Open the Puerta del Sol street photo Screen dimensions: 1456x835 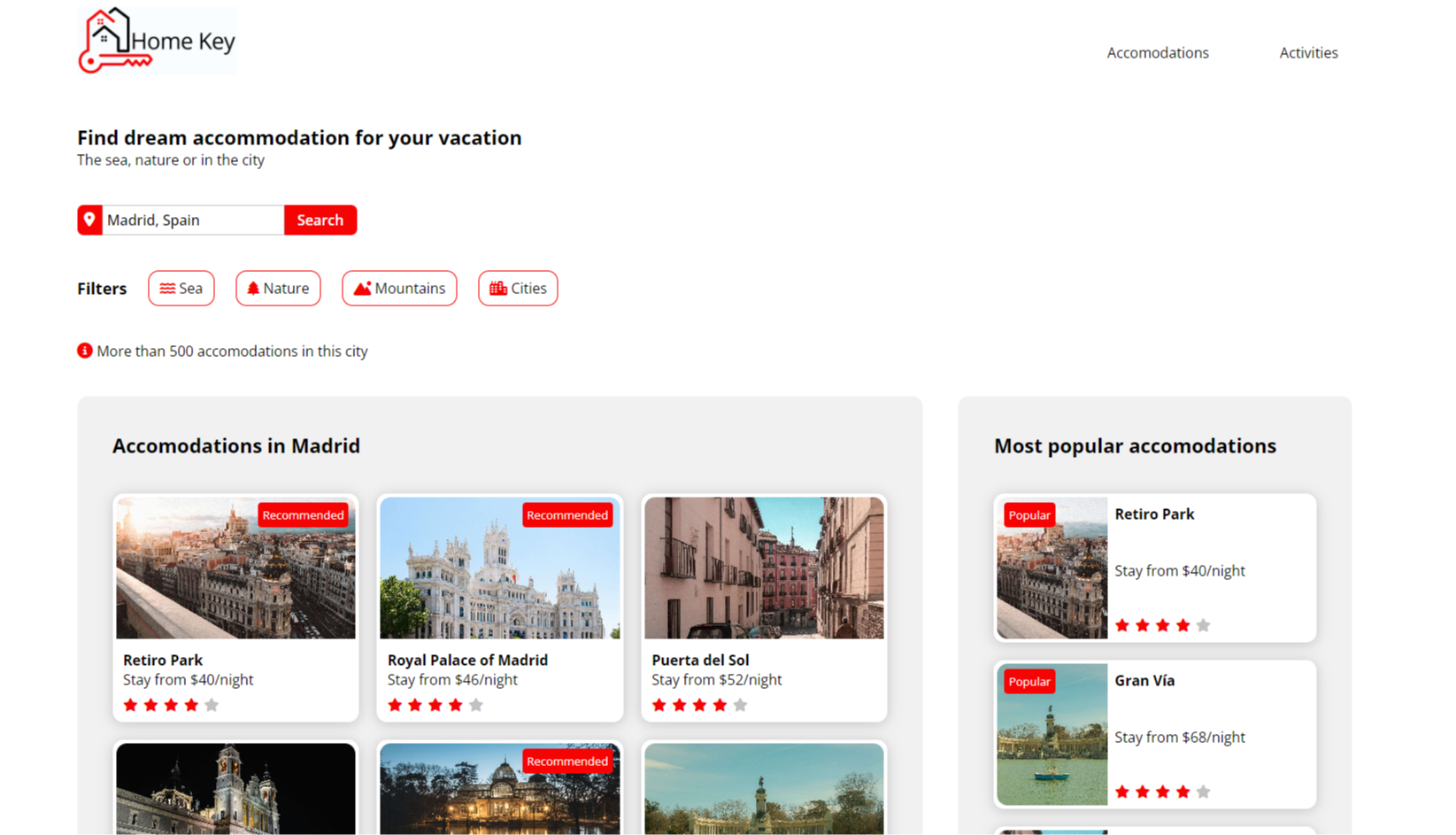point(764,568)
